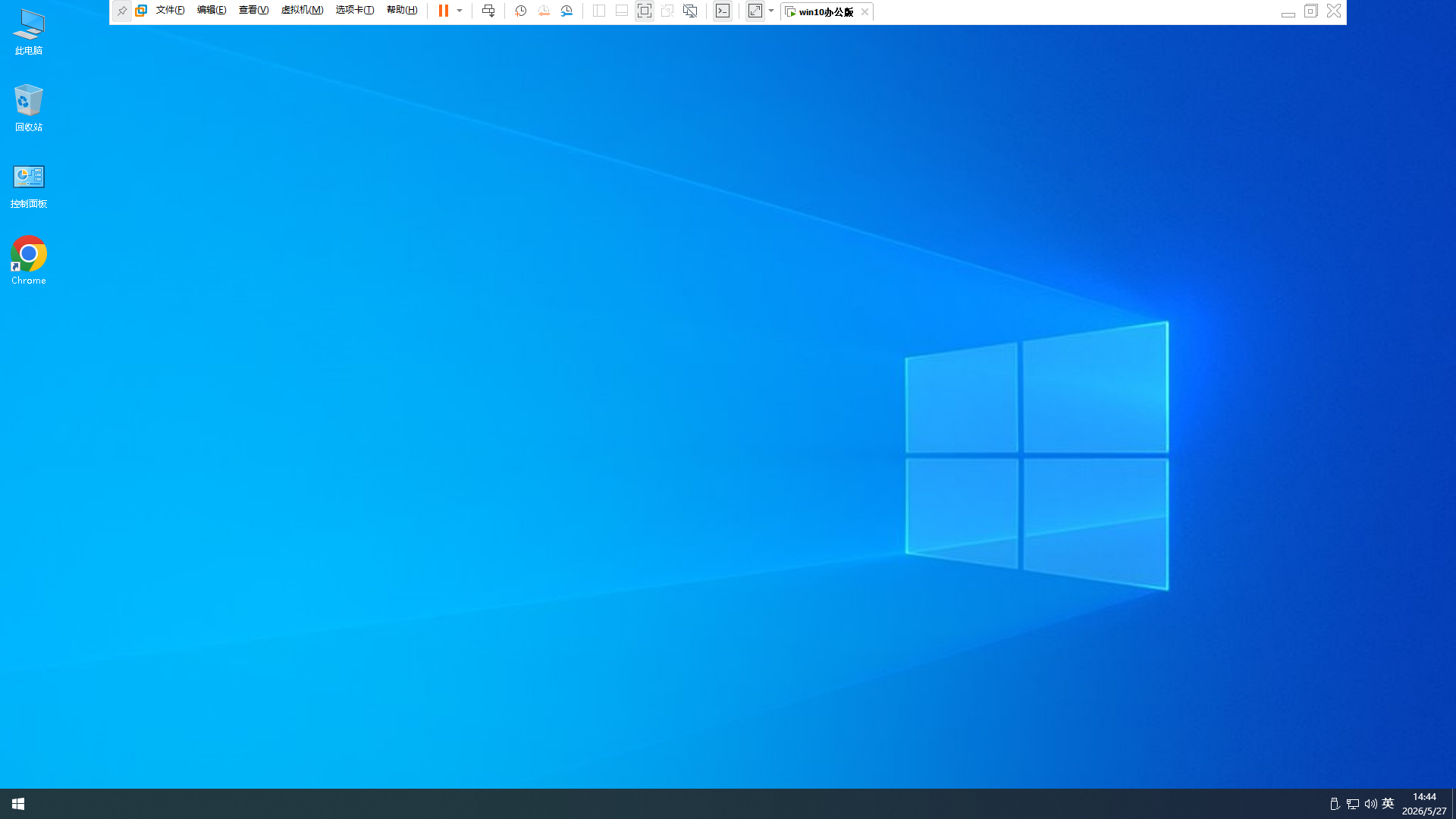This screenshot has width=1456, height=819.
Task: Revert virtual machine to previous snapshot
Action: (x=544, y=11)
